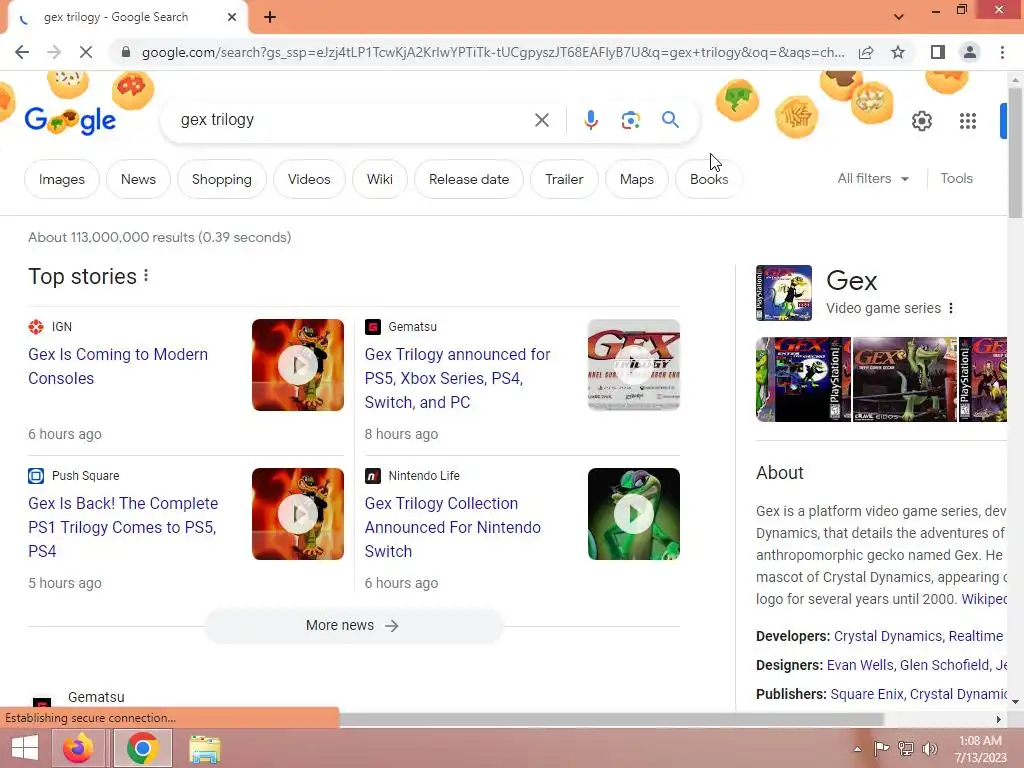Stop loading the page

click(x=86, y=52)
